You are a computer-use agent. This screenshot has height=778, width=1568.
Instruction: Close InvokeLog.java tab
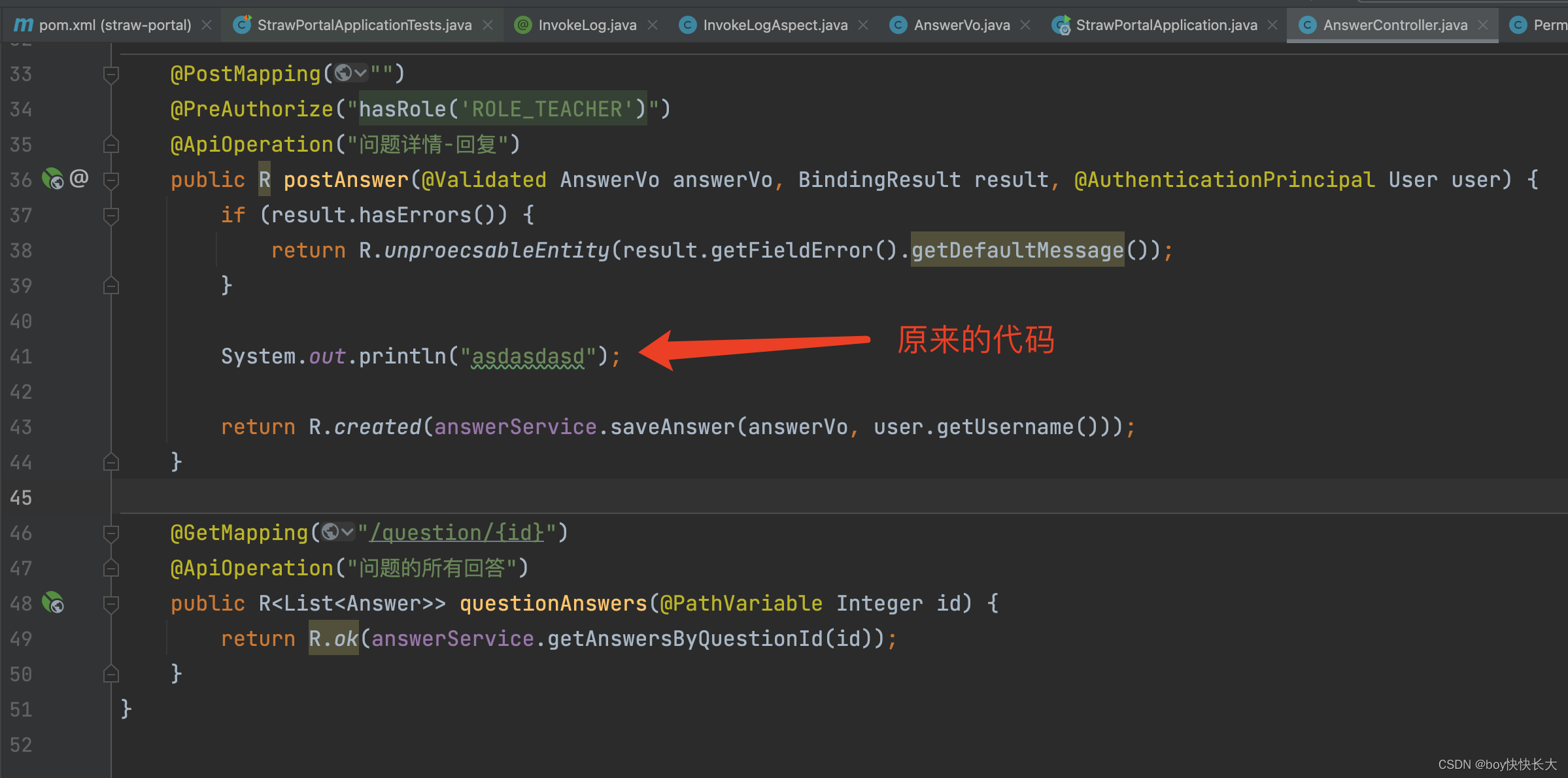pyautogui.click(x=653, y=25)
